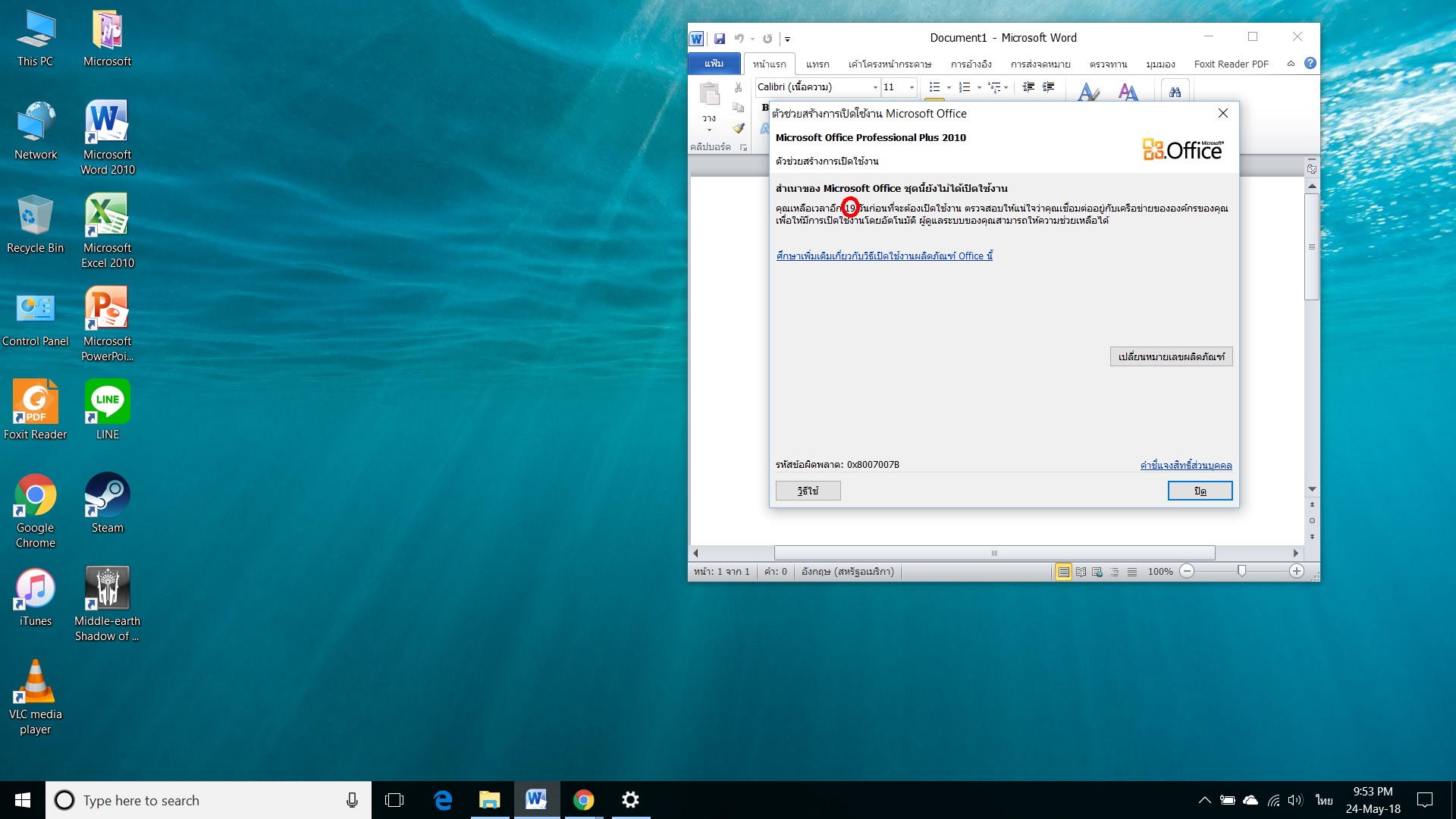Click the Increase Indent icon
This screenshot has width=1456, height=819.
tap(1048, 87)
